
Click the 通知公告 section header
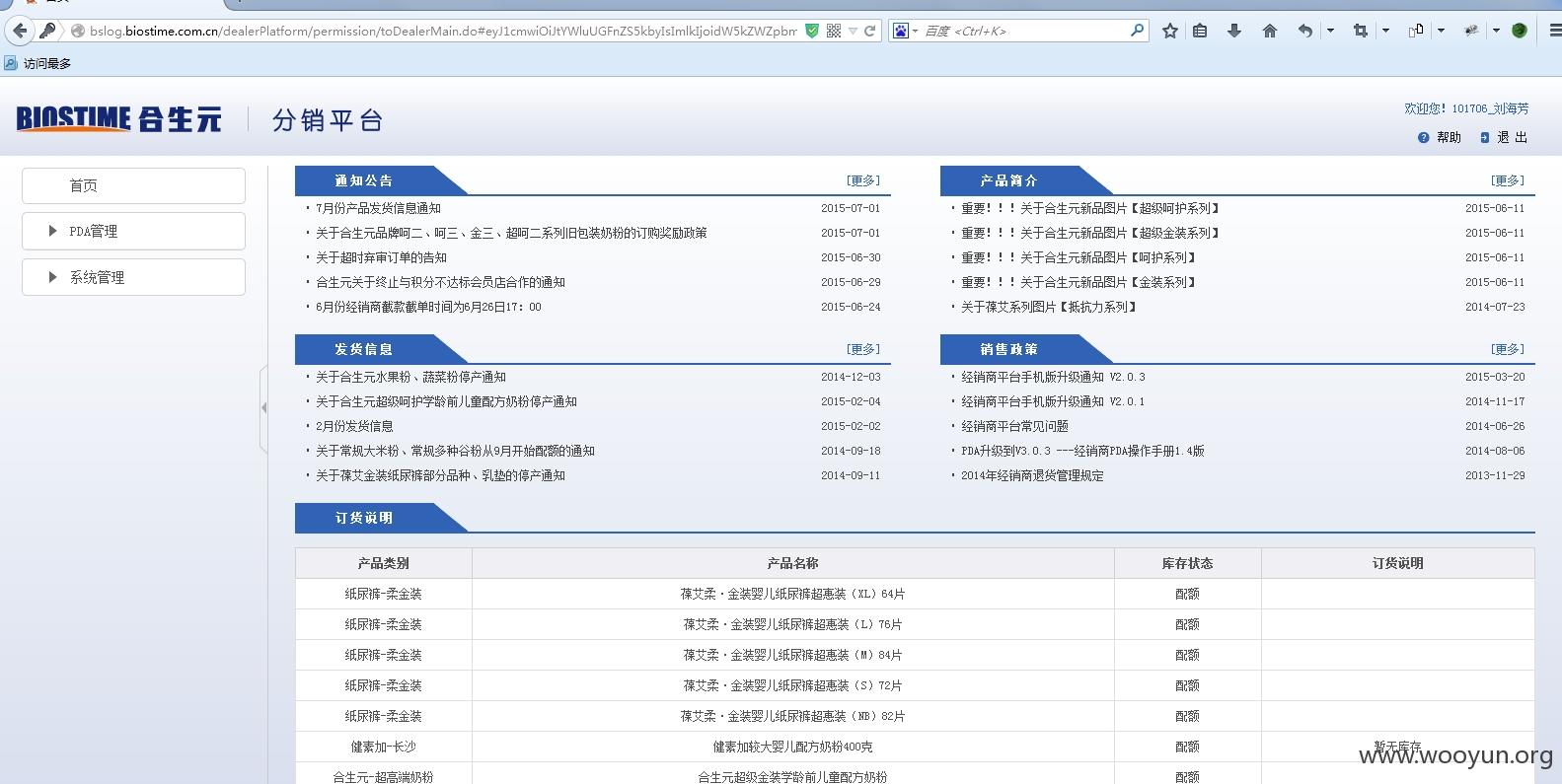(363, 180)
